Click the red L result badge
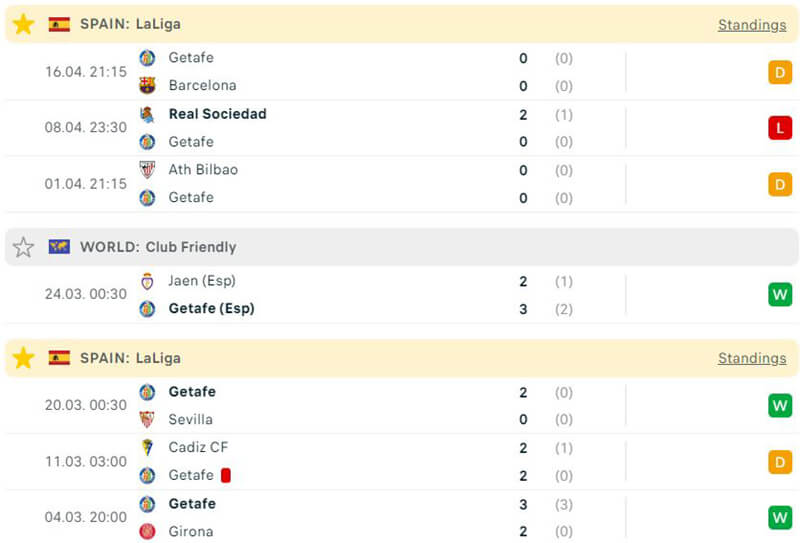 coord(780,128)
